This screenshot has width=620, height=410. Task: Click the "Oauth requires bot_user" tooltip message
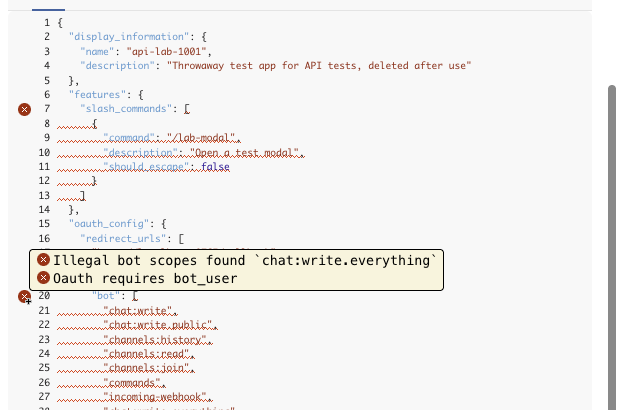145,278
